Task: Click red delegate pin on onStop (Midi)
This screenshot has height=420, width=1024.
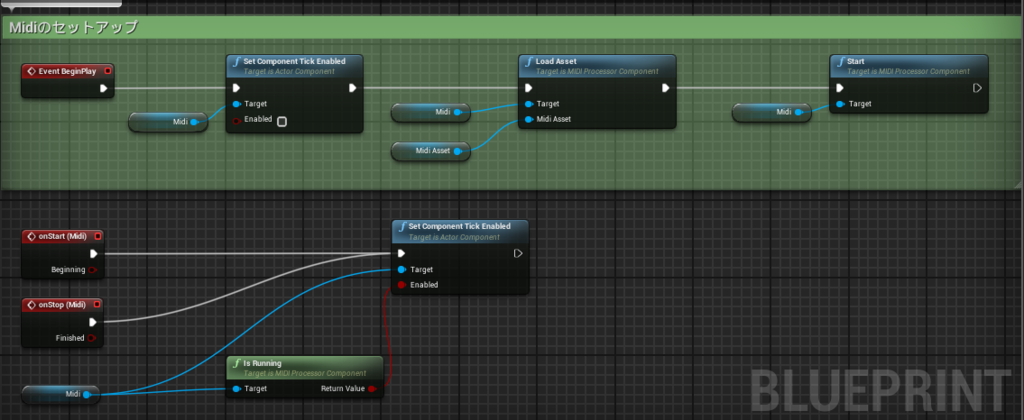Action: point(97,304)
